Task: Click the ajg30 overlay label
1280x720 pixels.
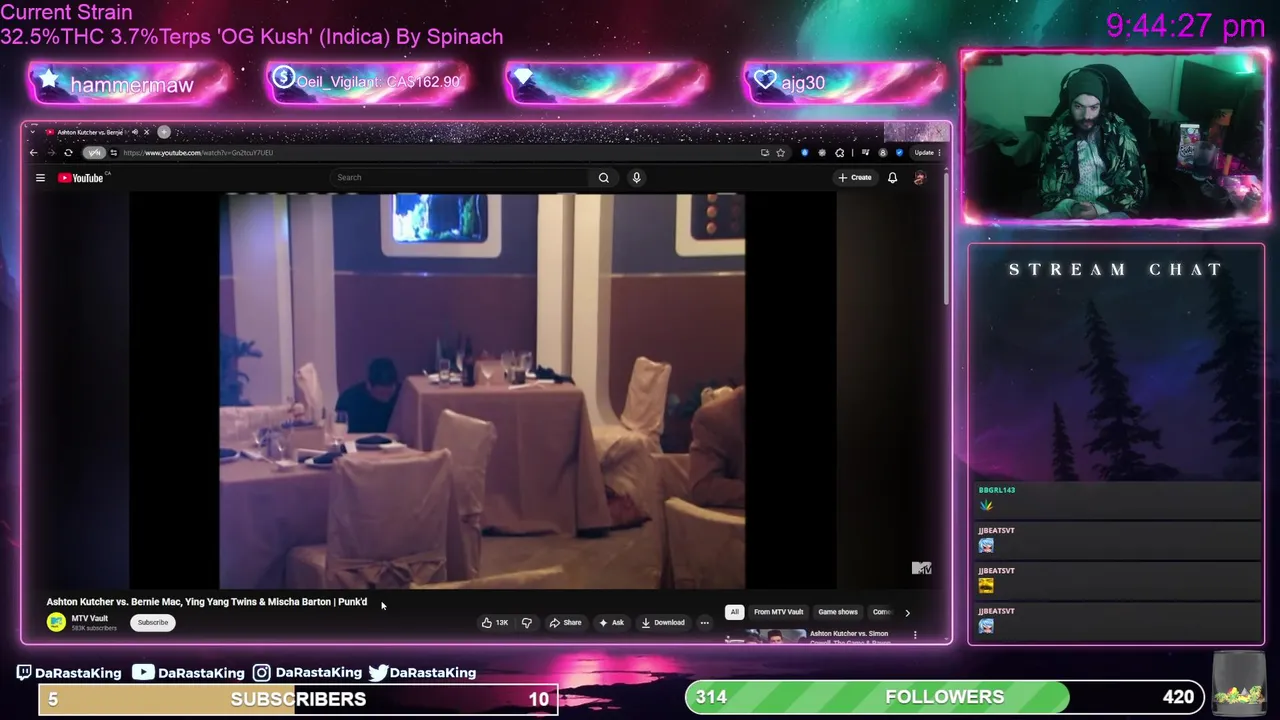Action: [x=803, y=83]
